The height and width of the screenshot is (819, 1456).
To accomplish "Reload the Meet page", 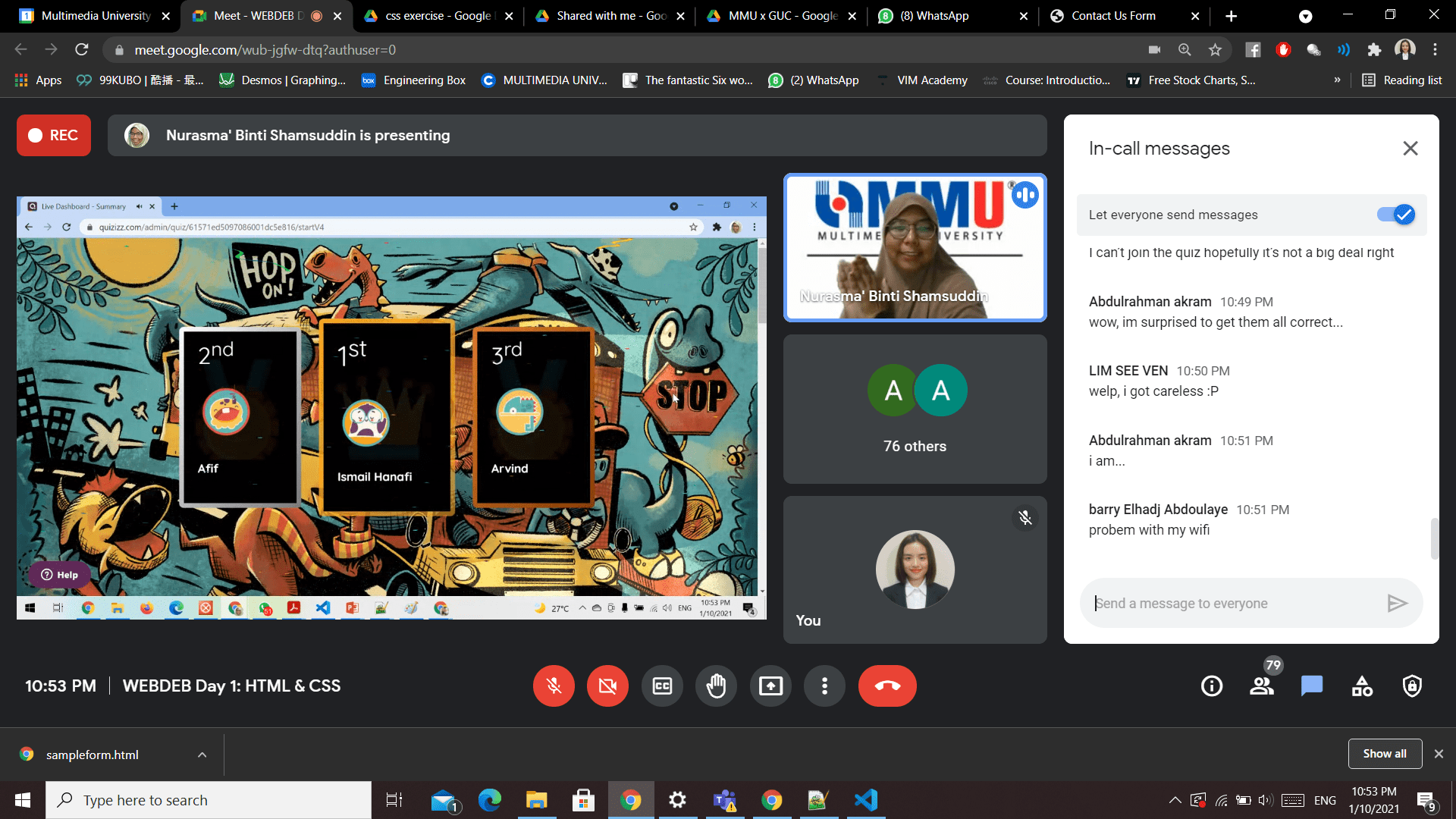I will (81, 50).
